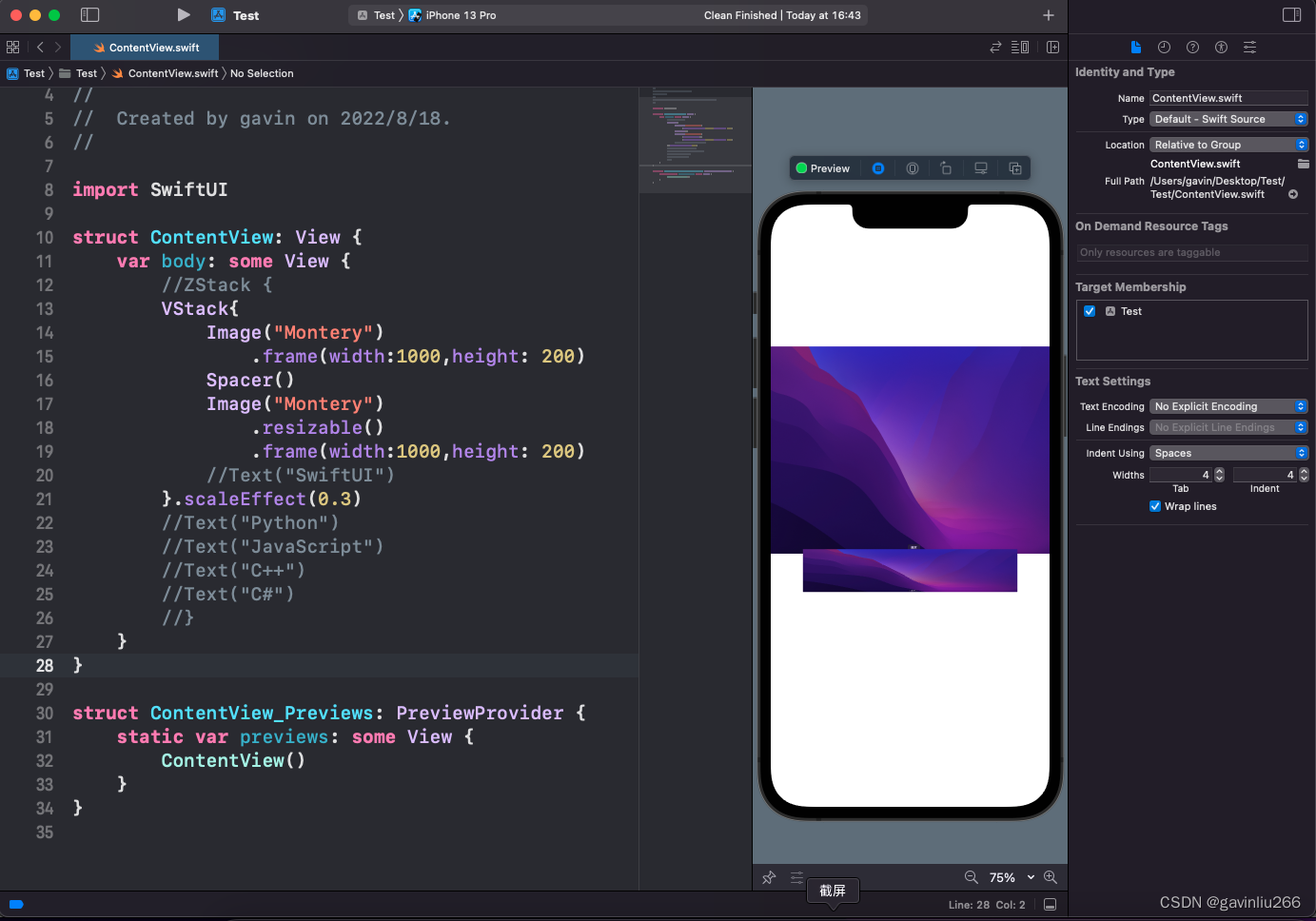
Task: Choose file location folder icon
Action: pos(1303,164)
